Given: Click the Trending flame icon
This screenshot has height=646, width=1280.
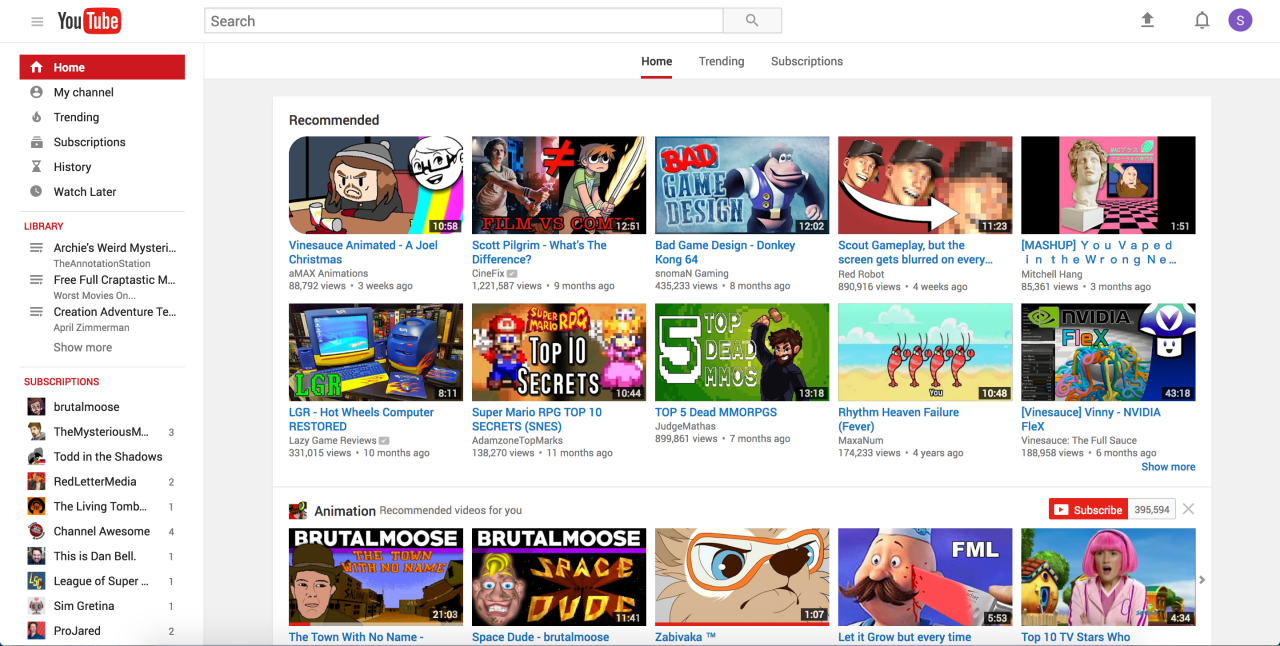Looking at the screenshot, I should point(36,117).
